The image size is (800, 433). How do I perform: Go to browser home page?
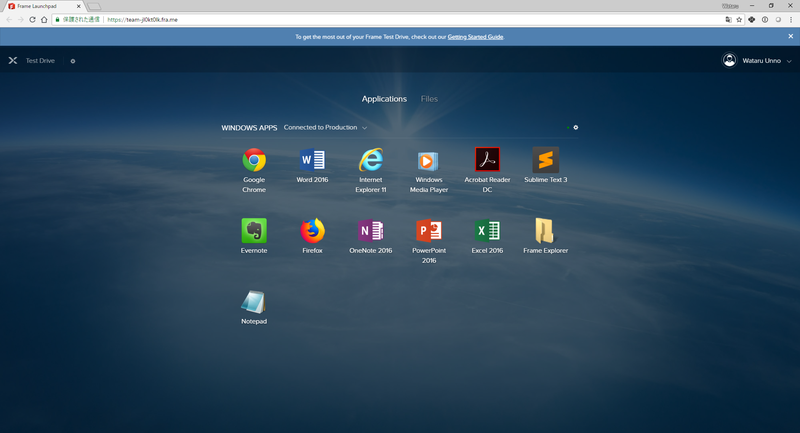[44, 20]
